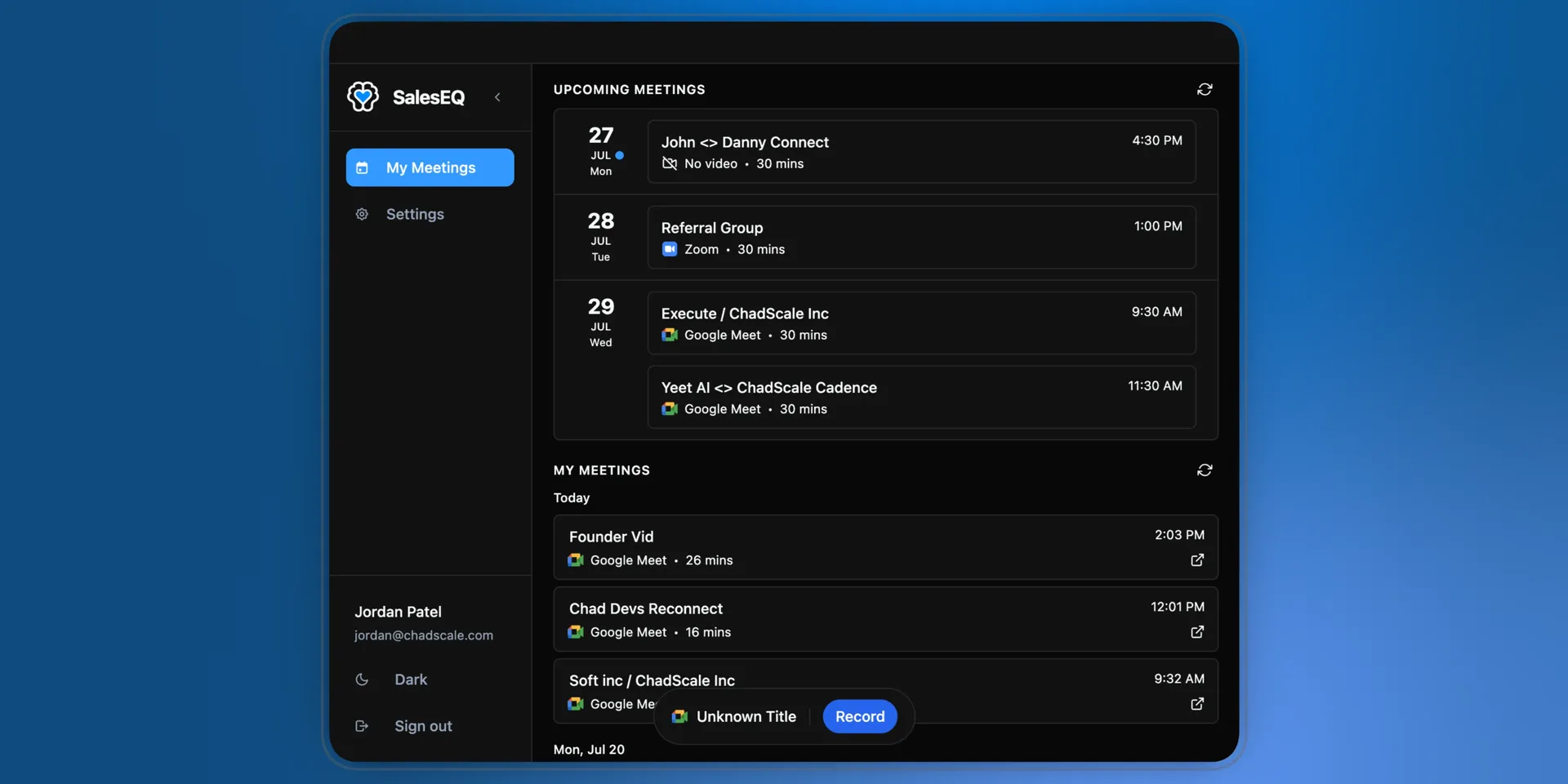Select the 27 JUL Mon date
The height and width of the screenshot is (784, 1568).
tap(601, 151)
